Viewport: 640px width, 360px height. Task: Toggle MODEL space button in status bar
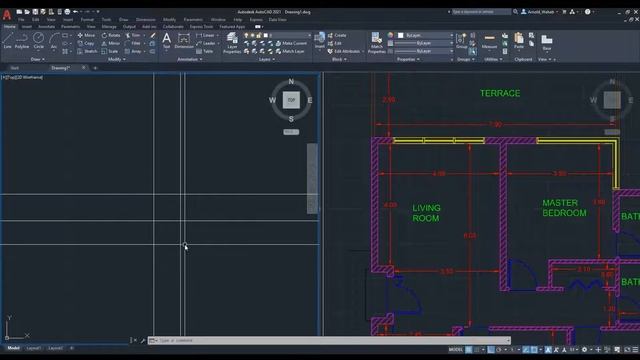455,350
